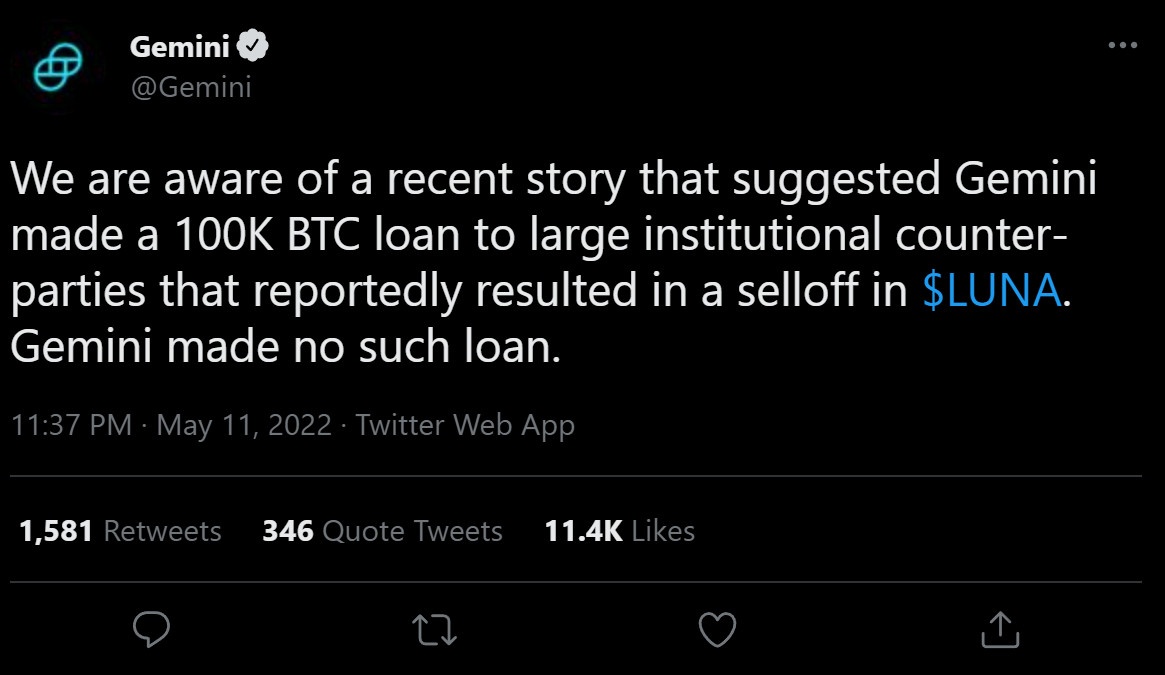Viewport: 1165px width, 675px height.
Task: Reply to the tweet via speech bubble icon
Action: [x=151, y=629]
